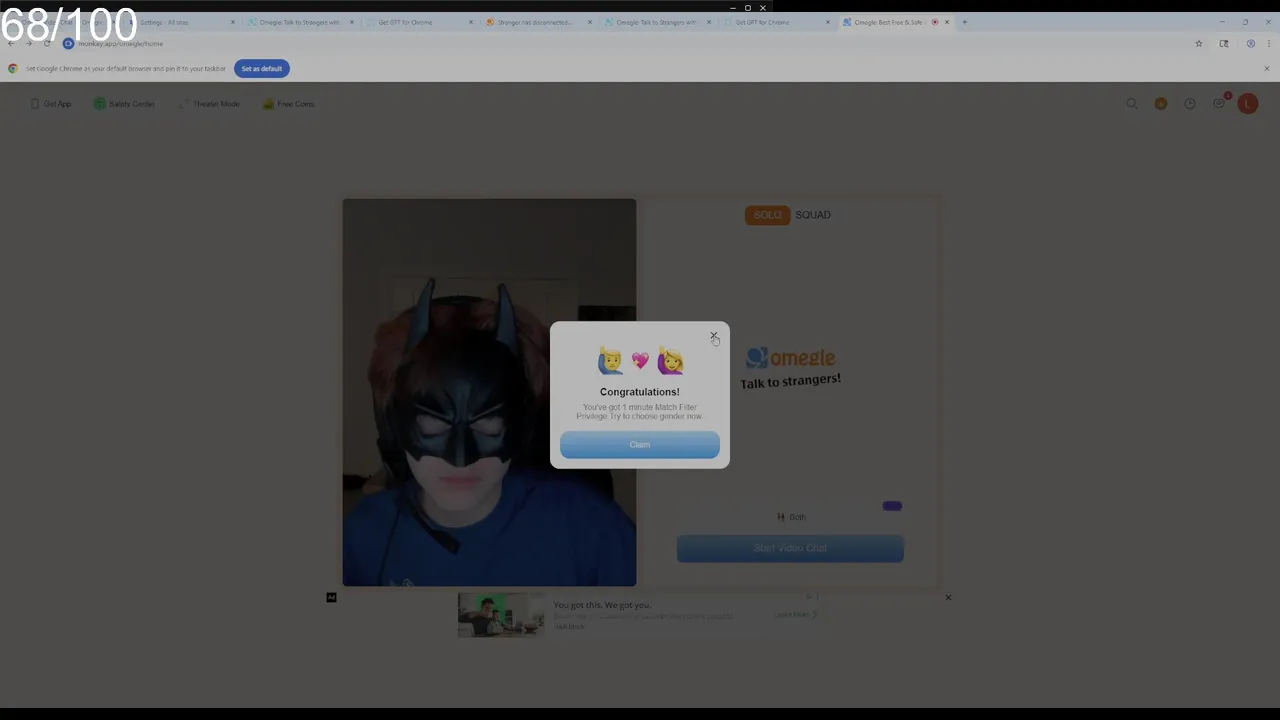Viewport: 1280px width, 720px height.
Task: Switch to the 'Stranger has disconnected' tab
Action: (x=536, y=22)
